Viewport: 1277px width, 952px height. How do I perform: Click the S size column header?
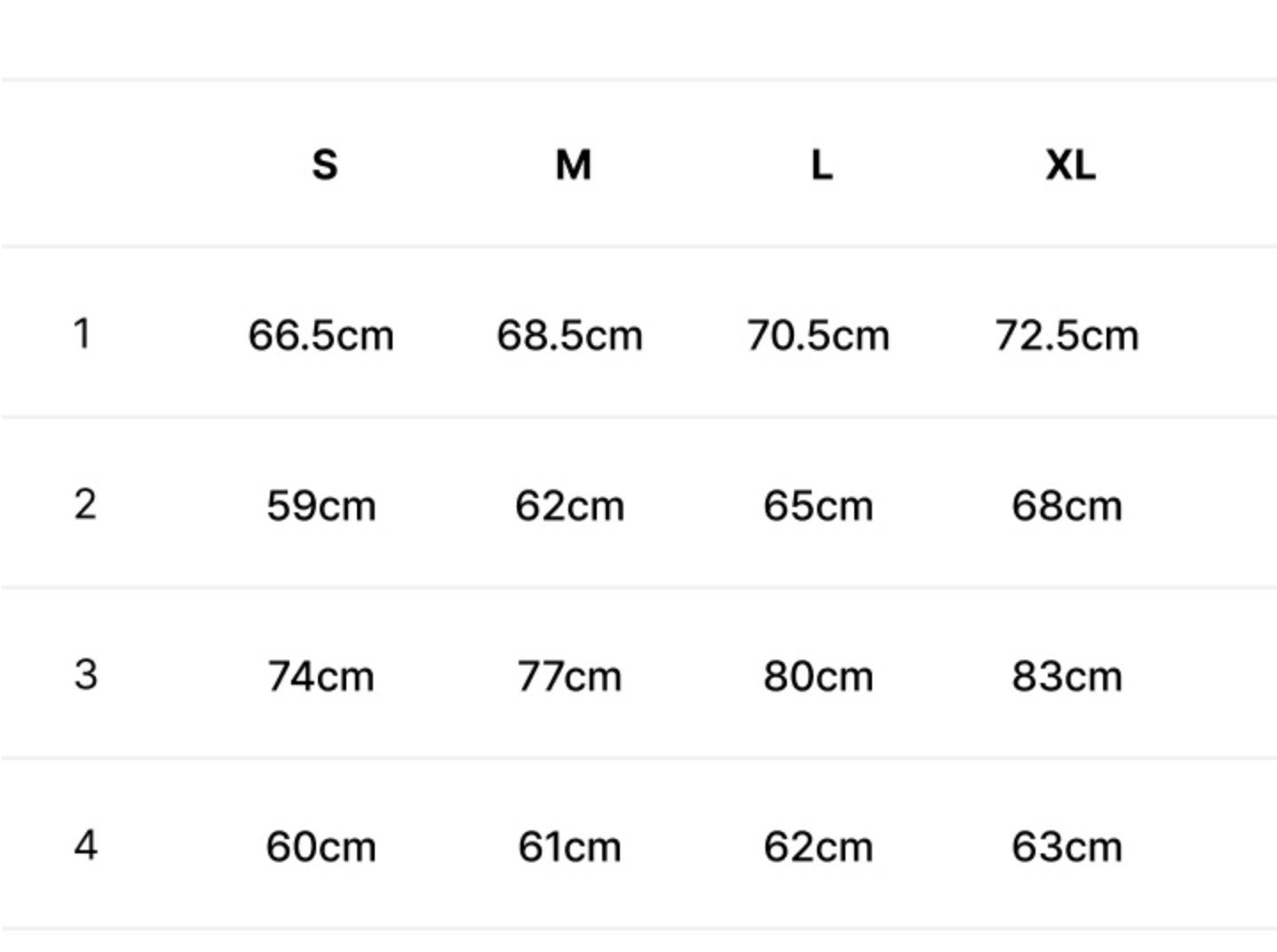click(325, 164)
